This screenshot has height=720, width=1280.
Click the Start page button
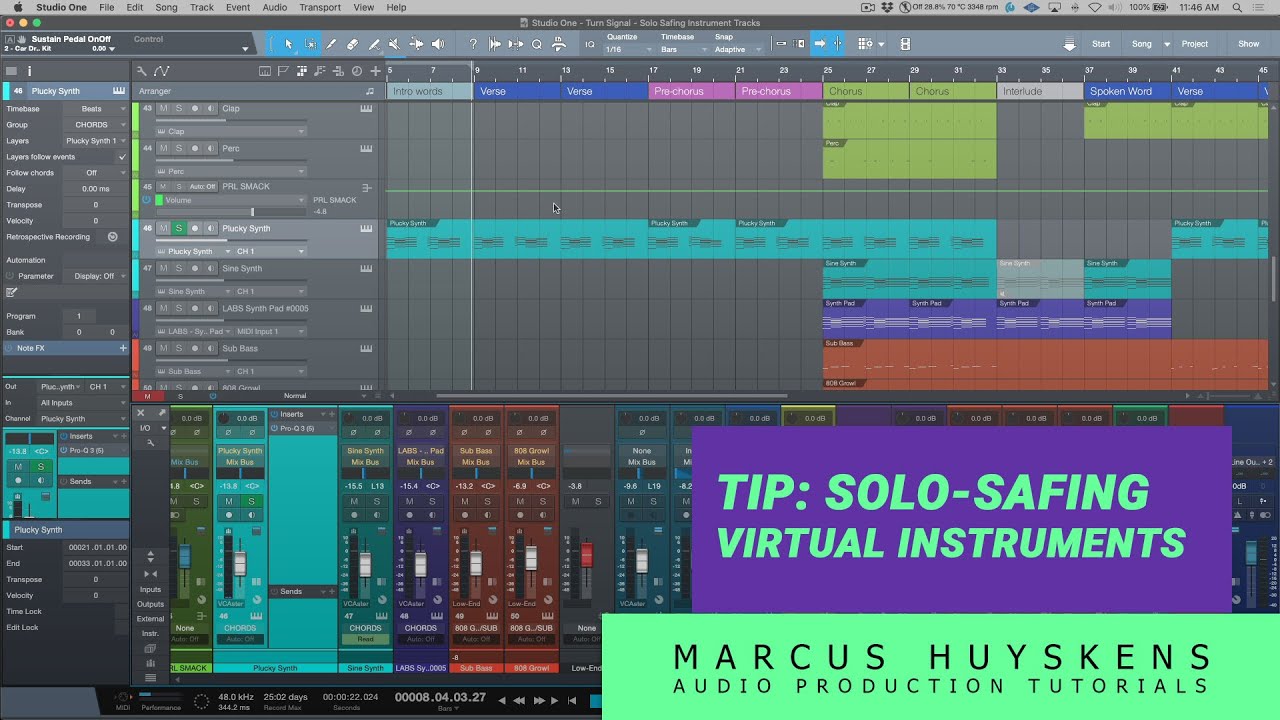point(1101,44)
